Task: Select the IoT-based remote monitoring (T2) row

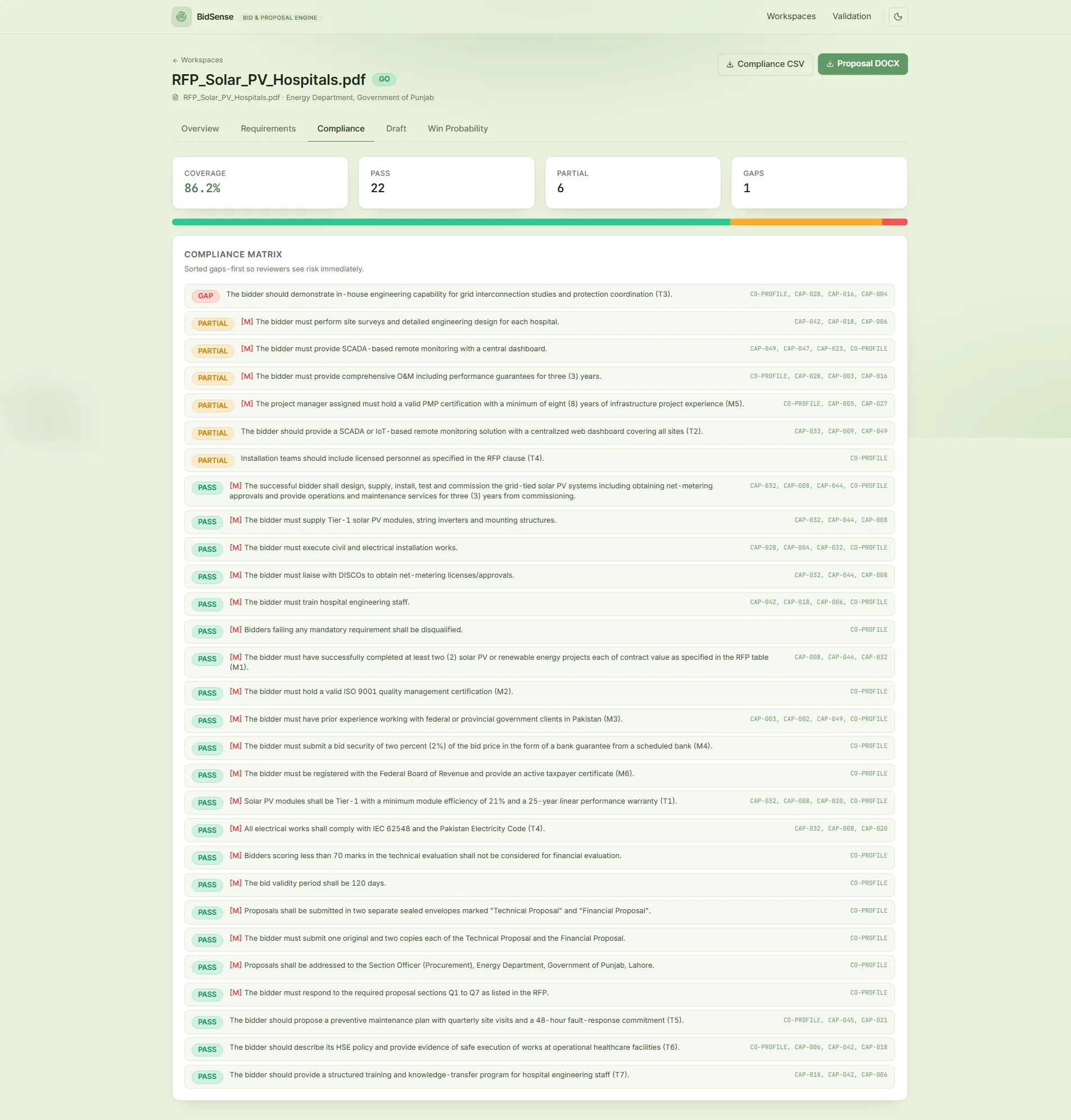Action: click(539, 433)
